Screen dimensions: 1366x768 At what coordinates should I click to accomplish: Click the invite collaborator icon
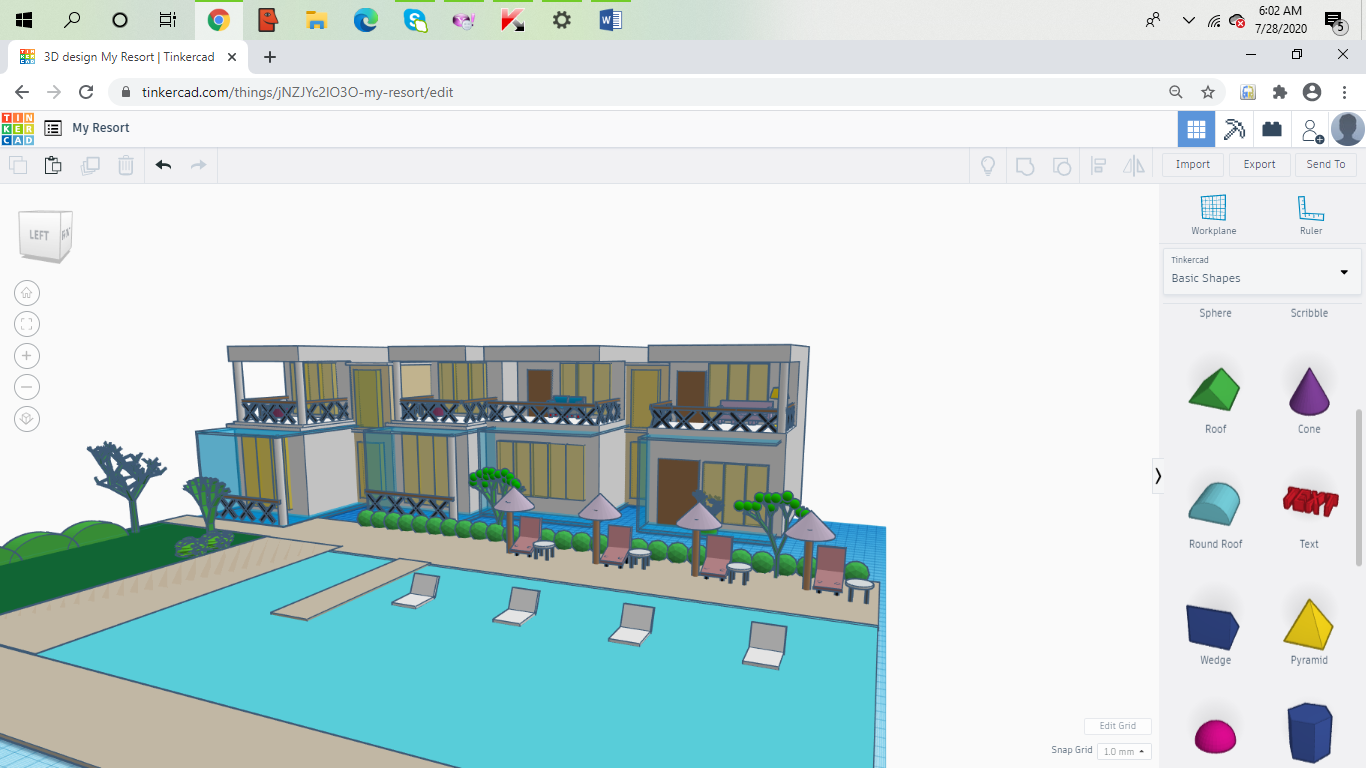click(x=1311, y=130)
